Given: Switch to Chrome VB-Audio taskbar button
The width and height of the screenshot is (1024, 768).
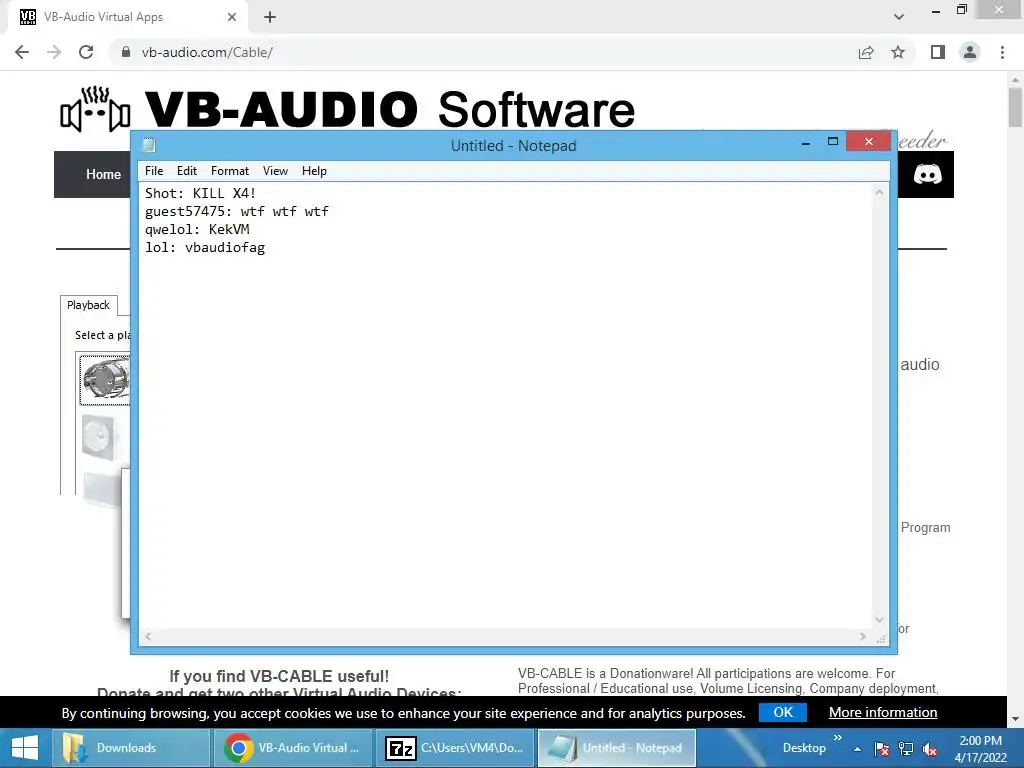Looking at the screenshot, I should 292,748.
